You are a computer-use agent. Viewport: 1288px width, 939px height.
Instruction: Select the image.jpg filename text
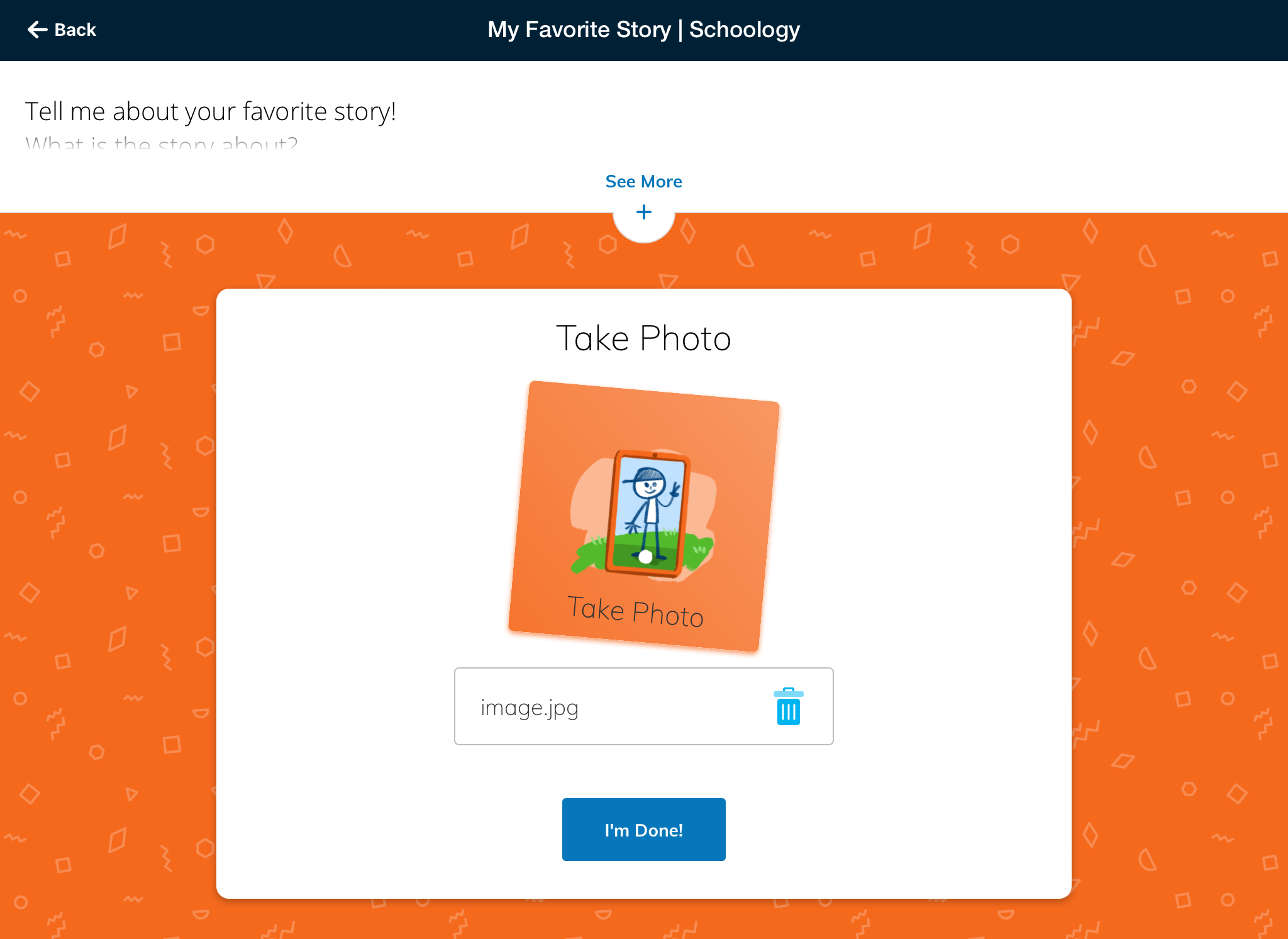pos(530,708)
